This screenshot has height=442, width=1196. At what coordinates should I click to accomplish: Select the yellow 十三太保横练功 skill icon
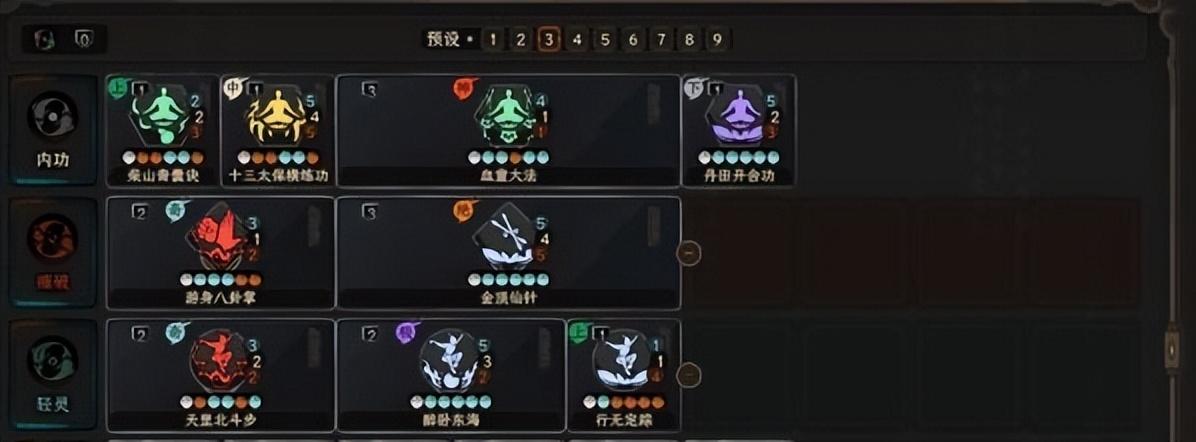278,116
